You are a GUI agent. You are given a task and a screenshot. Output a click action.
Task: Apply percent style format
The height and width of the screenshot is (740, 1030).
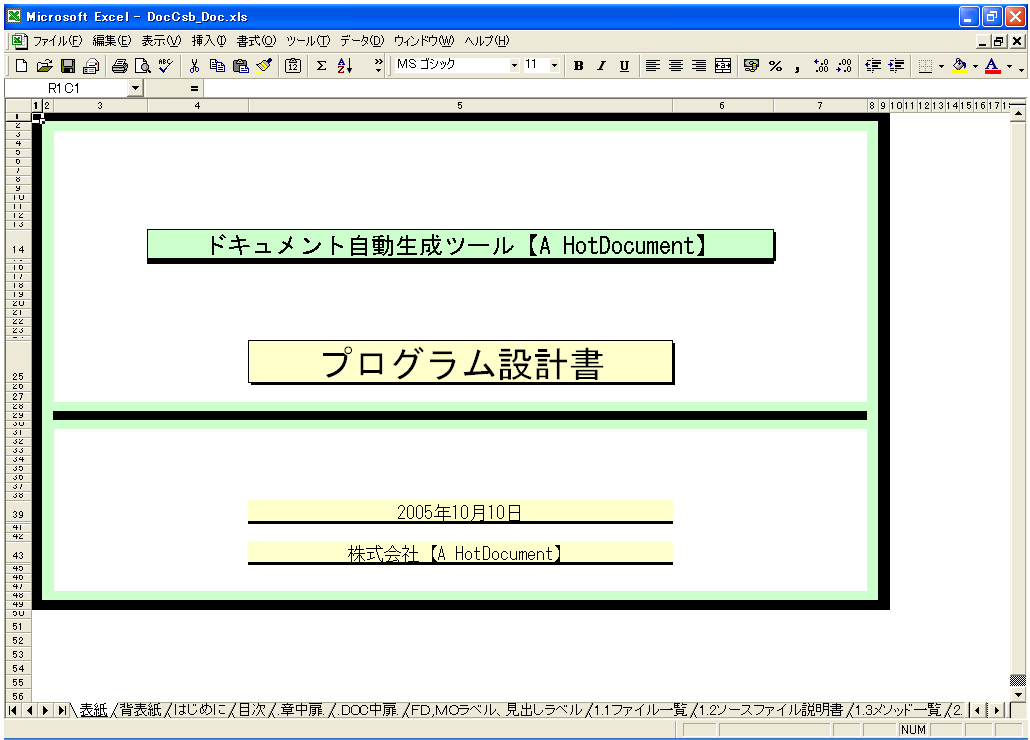(775, 66)
